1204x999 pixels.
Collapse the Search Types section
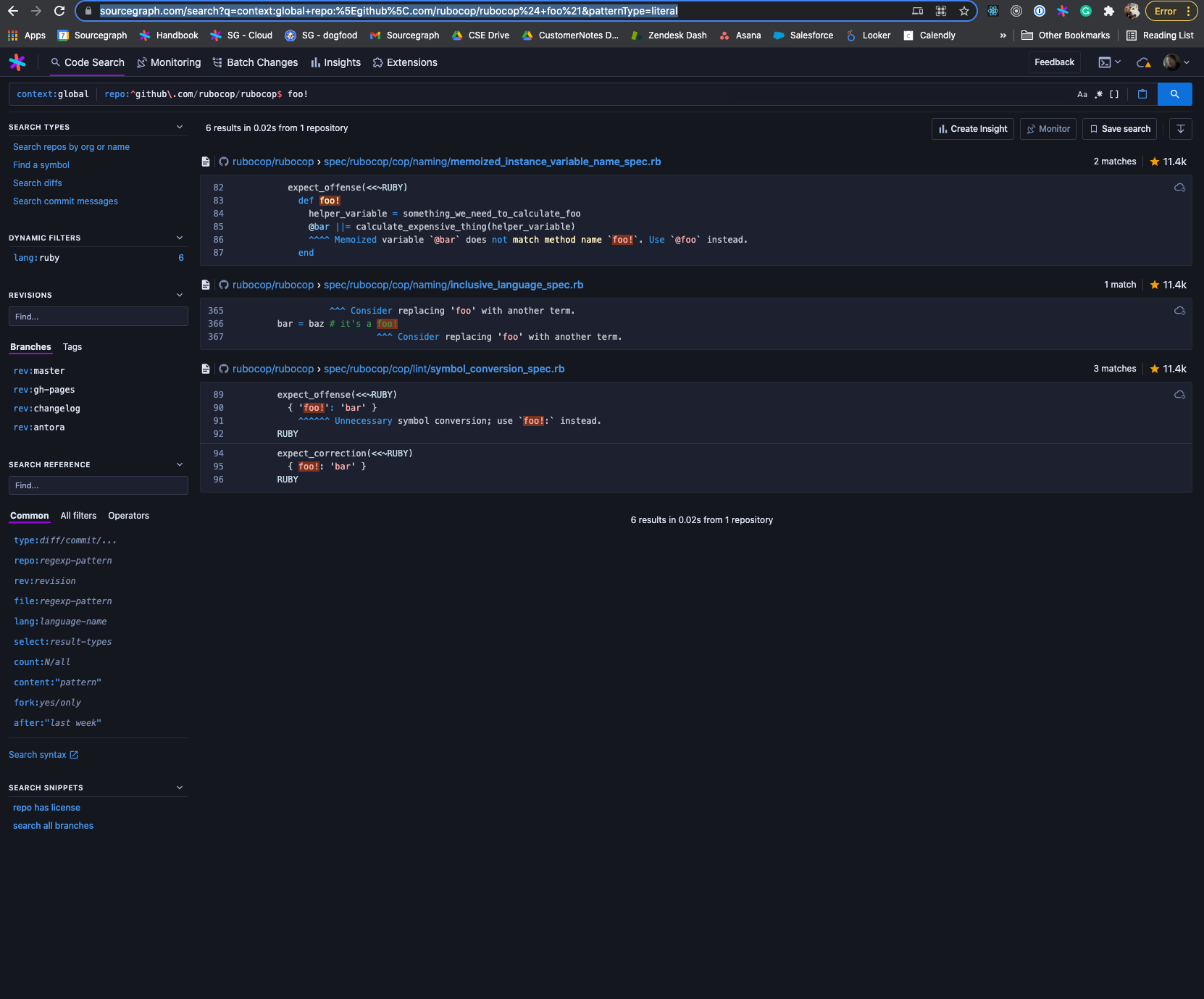[x=180, y=127]
